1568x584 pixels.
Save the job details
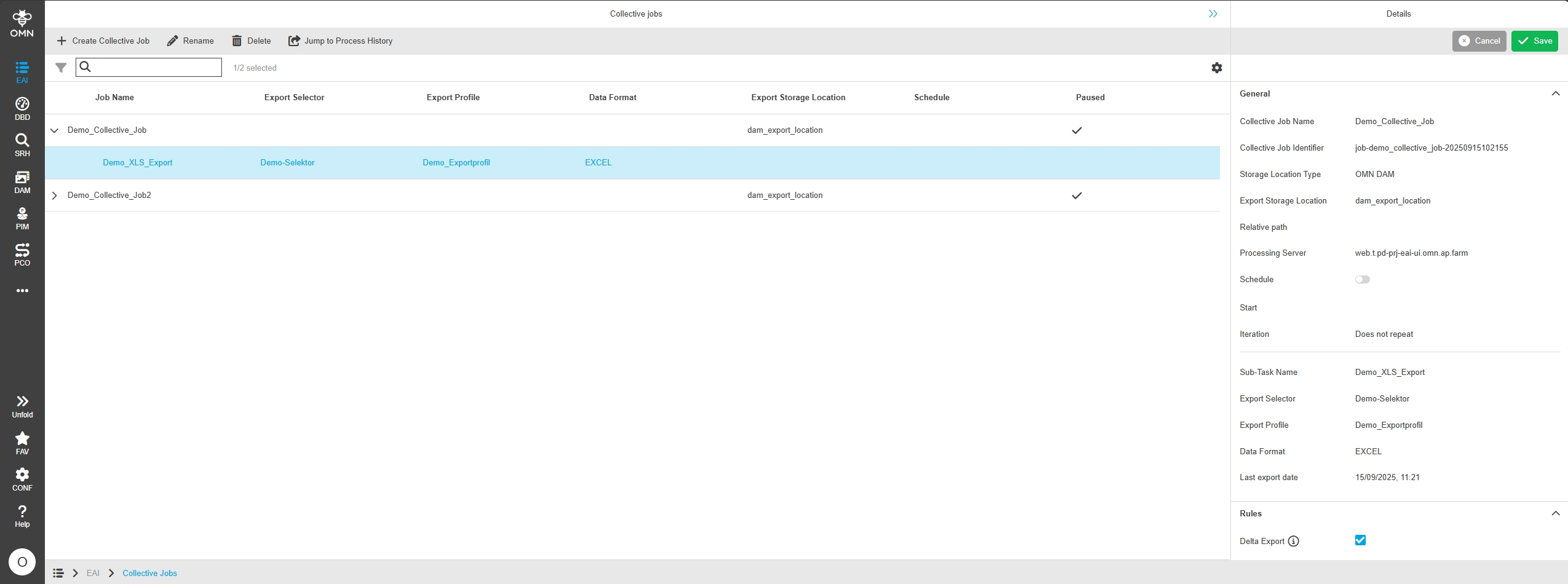[1534, 41]
